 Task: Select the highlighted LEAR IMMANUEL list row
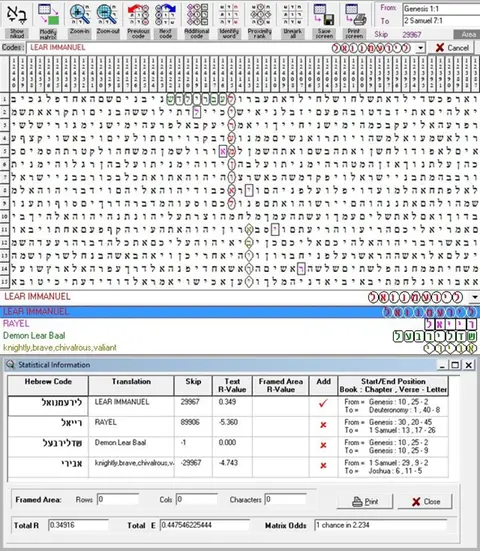(x=240, y=312)
